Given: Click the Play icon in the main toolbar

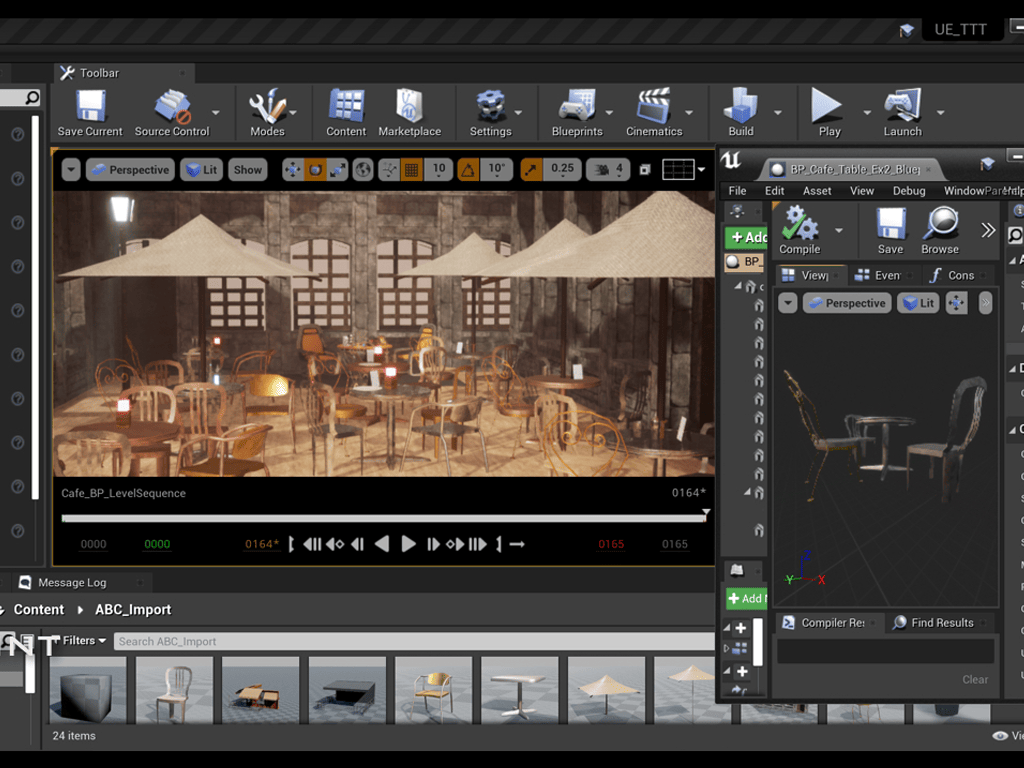Looking at the screenshot, I should pos(826,106).
